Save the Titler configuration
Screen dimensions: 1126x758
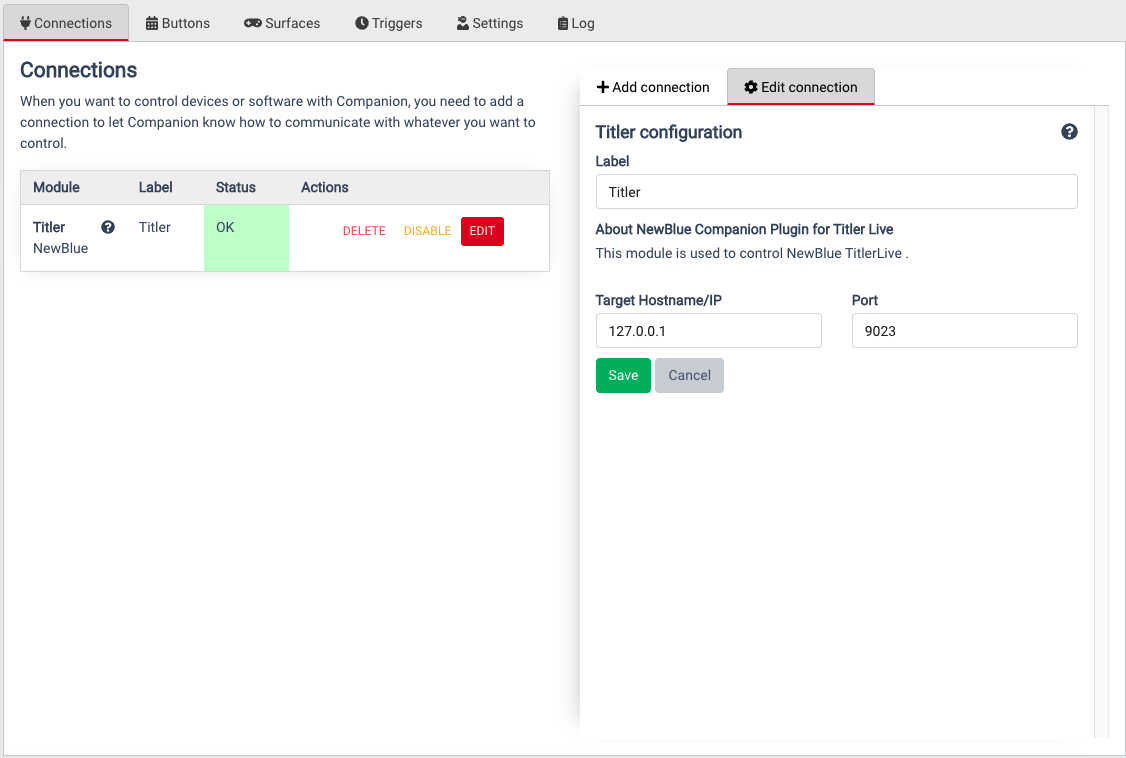coord(623,375)
